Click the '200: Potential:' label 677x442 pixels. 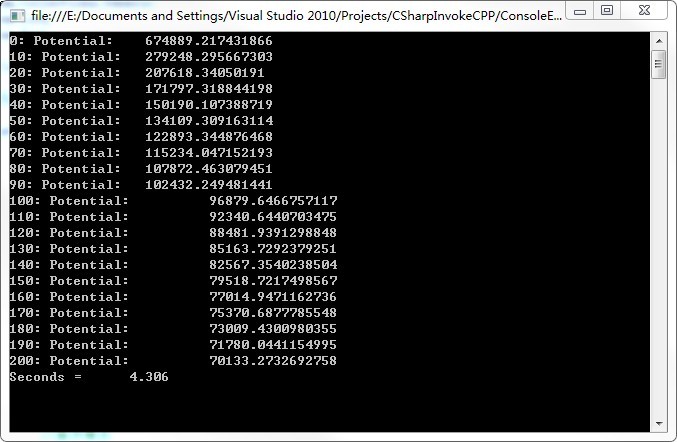point(69,360)
